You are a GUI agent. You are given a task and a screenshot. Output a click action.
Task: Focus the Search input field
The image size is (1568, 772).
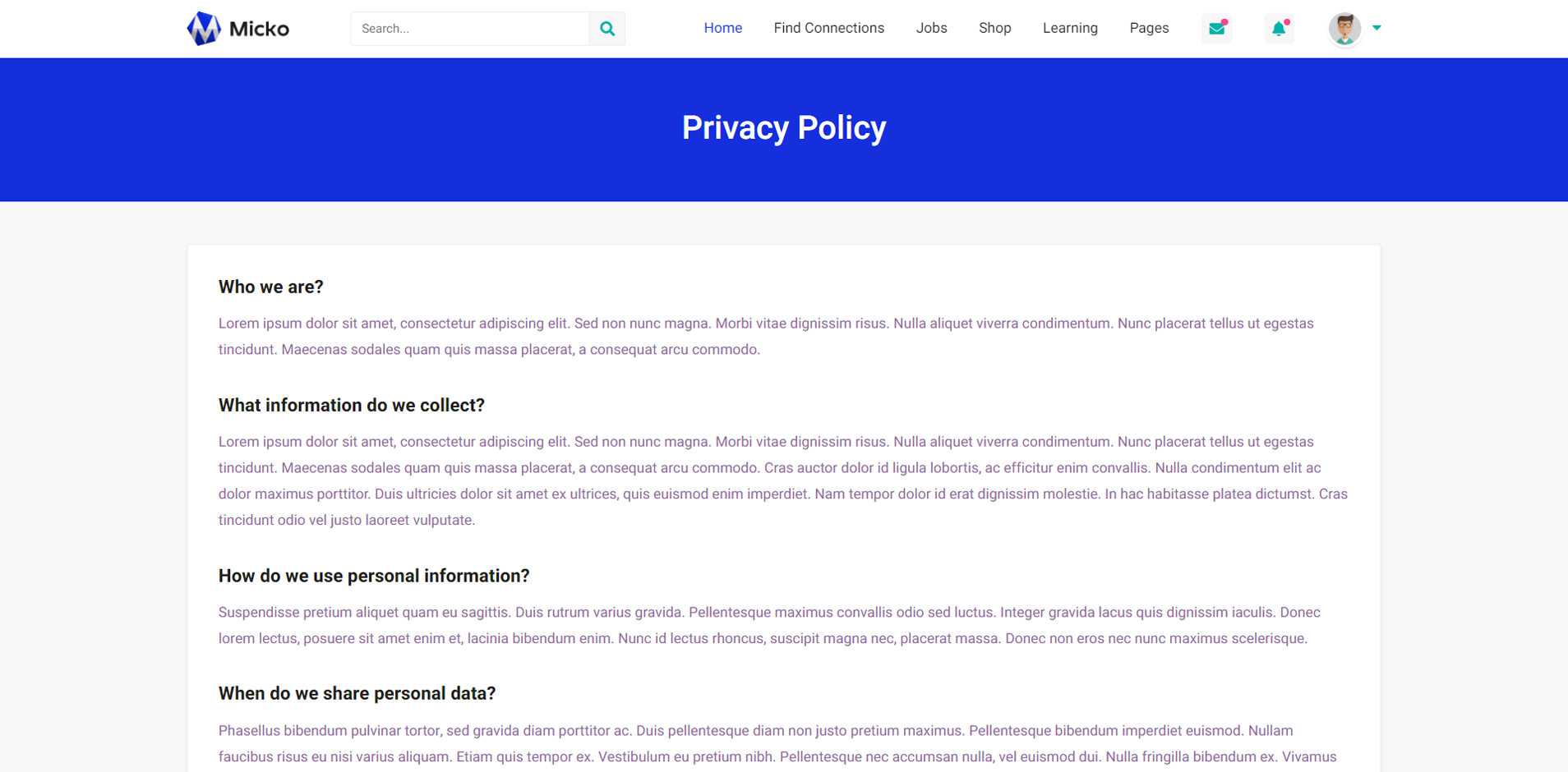point(469,29)
